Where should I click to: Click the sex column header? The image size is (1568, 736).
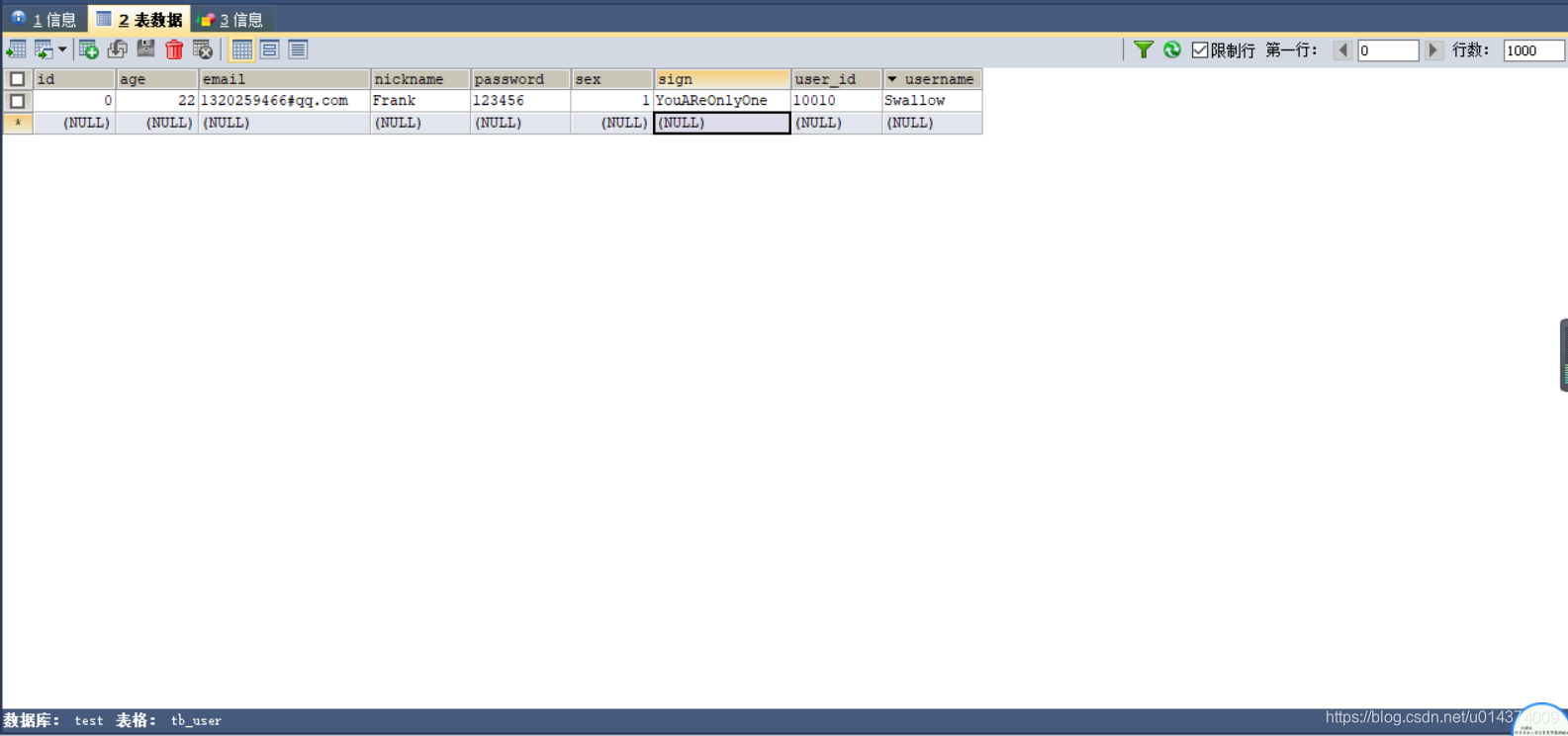pyautogui.click(x=611, y=79)
